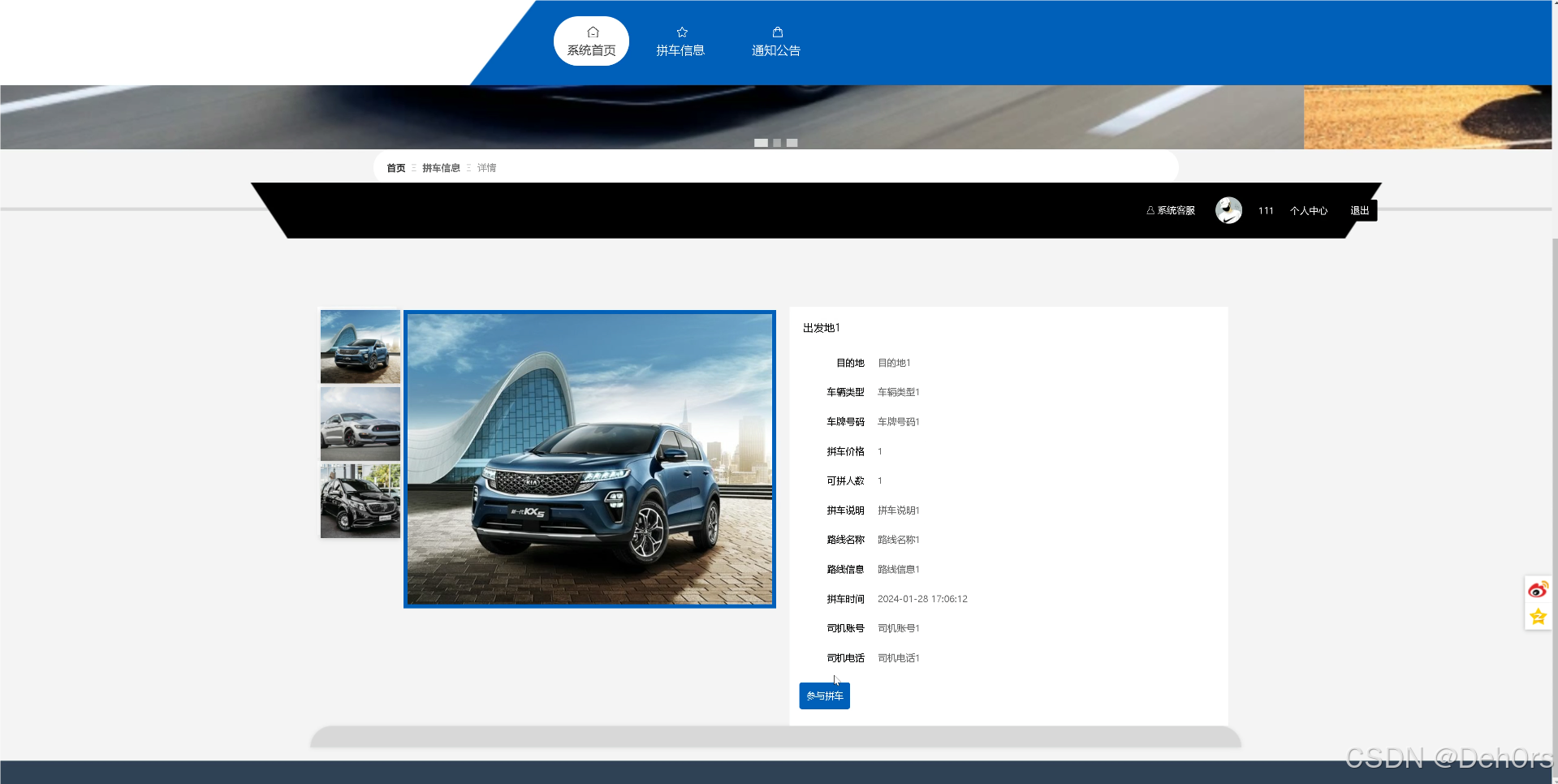
Task: Click the 拼车价格 label
Action: (845, 451)
